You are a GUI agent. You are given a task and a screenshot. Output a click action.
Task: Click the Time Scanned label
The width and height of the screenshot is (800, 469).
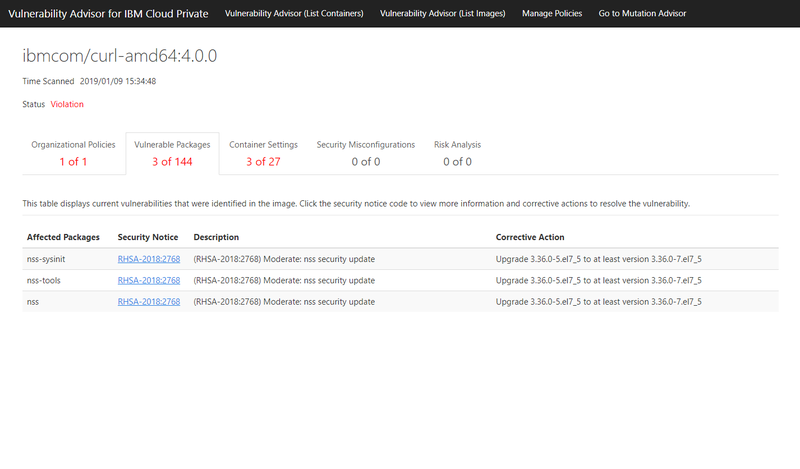pyautogui.click(x=48, y=81)
